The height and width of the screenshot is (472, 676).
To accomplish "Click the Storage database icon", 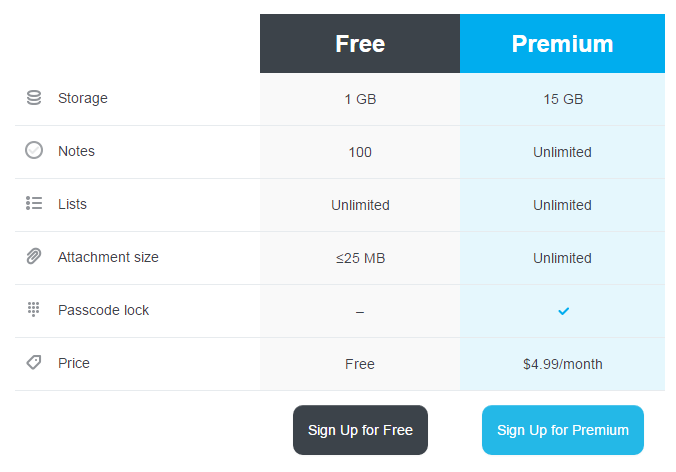I will [34, 98].
